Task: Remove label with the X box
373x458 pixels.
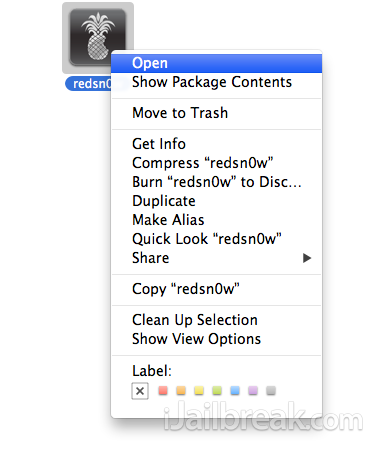Action: click(x=140, y=391)
